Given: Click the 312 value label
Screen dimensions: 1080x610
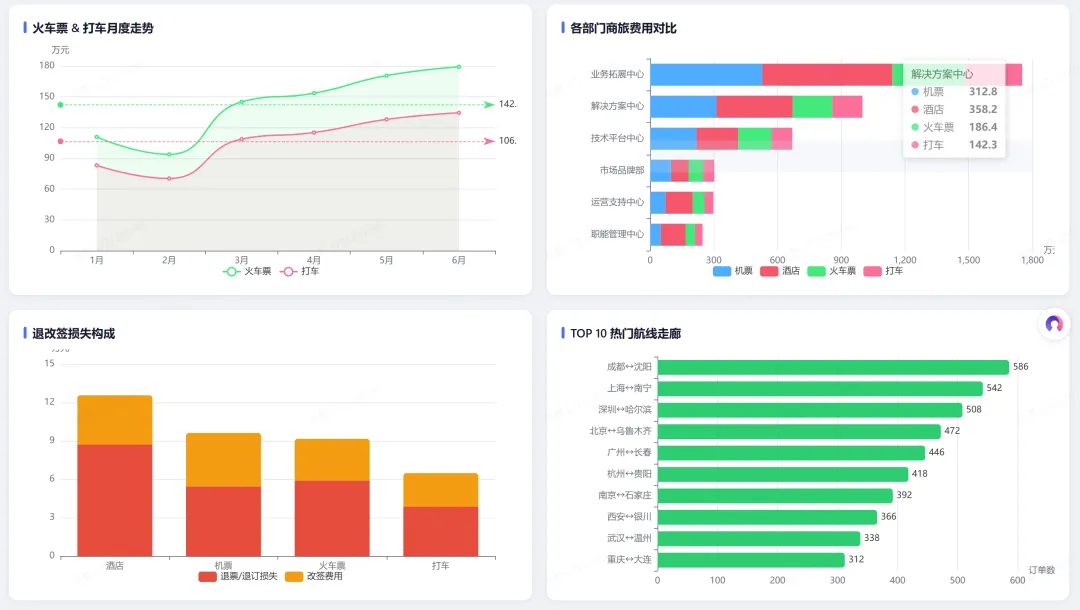Looking at the screenshot, I should pyautogui.click(x=856, y=559).
